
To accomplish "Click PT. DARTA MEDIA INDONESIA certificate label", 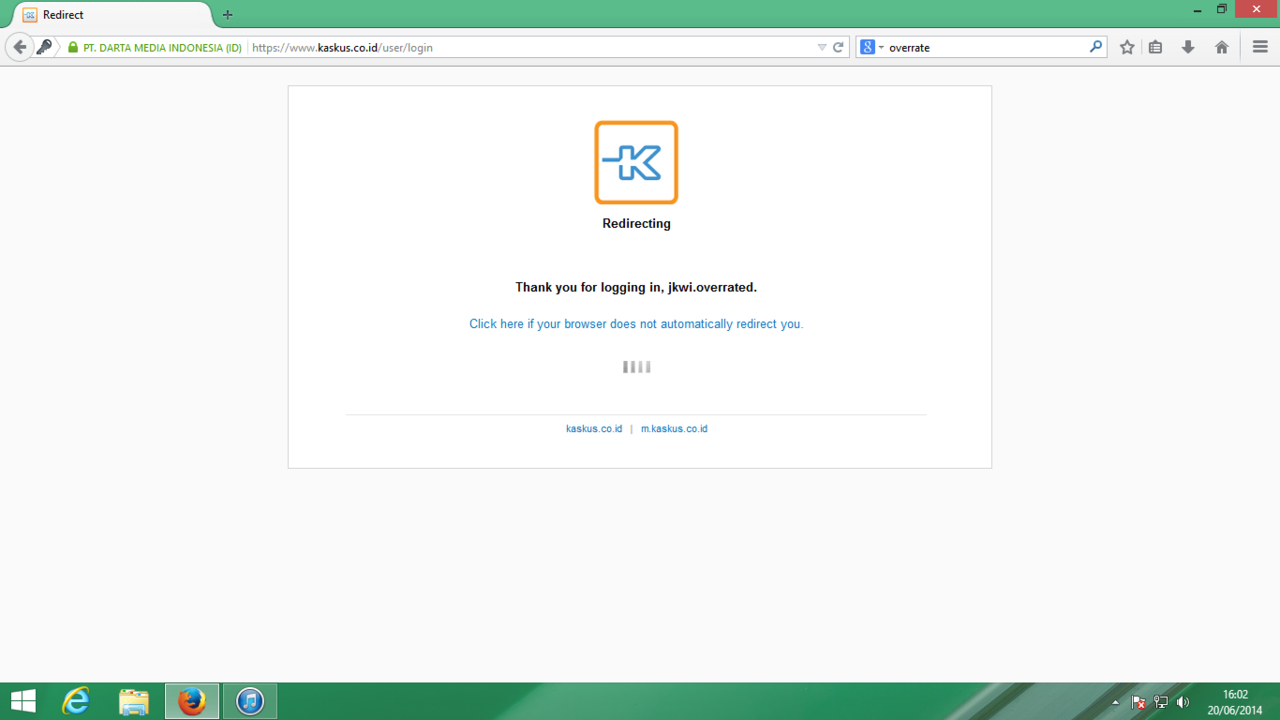I will (162, 47).
